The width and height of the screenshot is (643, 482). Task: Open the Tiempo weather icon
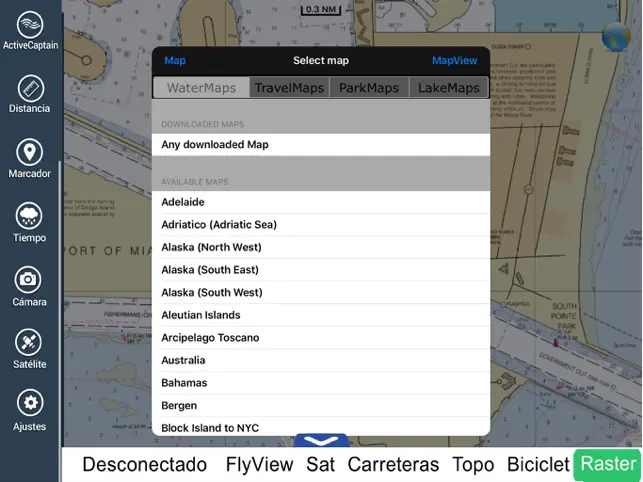[x=29, y=216]
